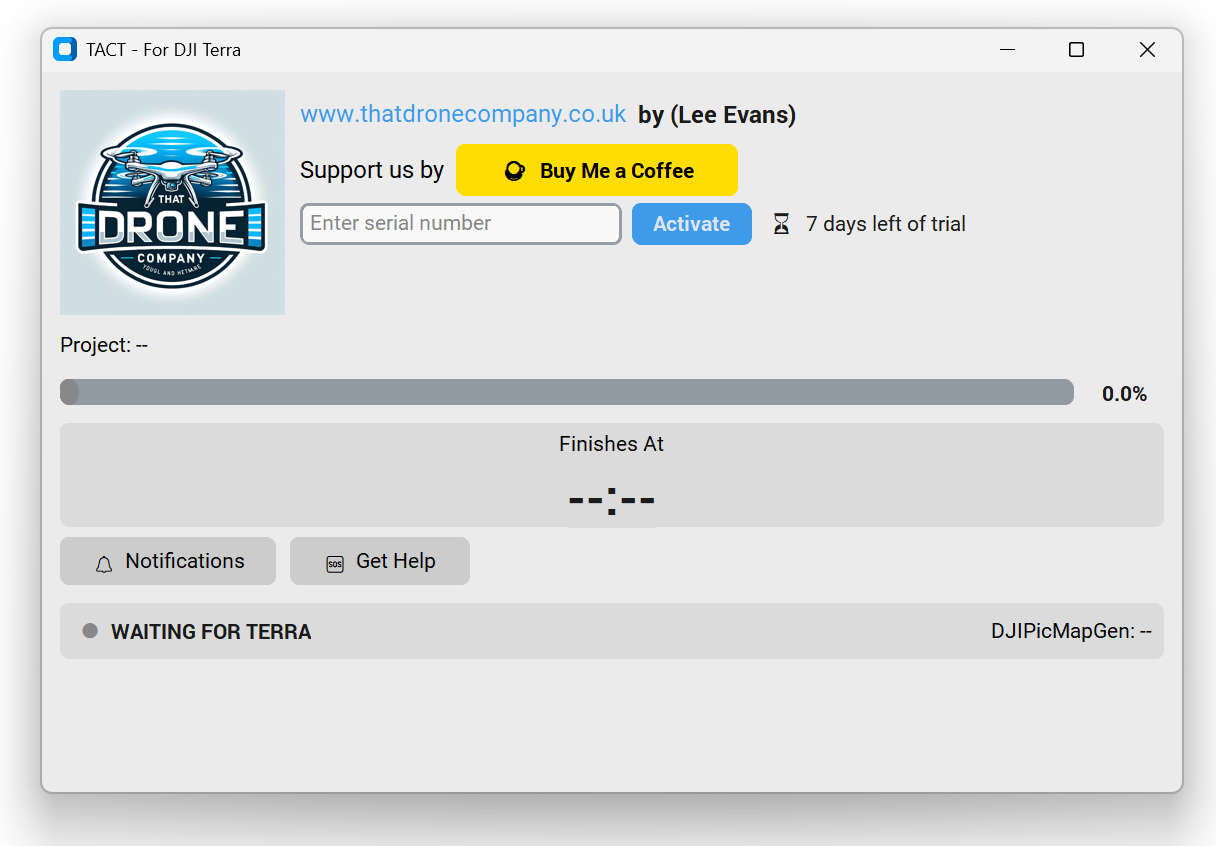The width and height of the screenshot is (1216, 846).
Task: Minimize the TACT window
Action: pos(1007,49)
